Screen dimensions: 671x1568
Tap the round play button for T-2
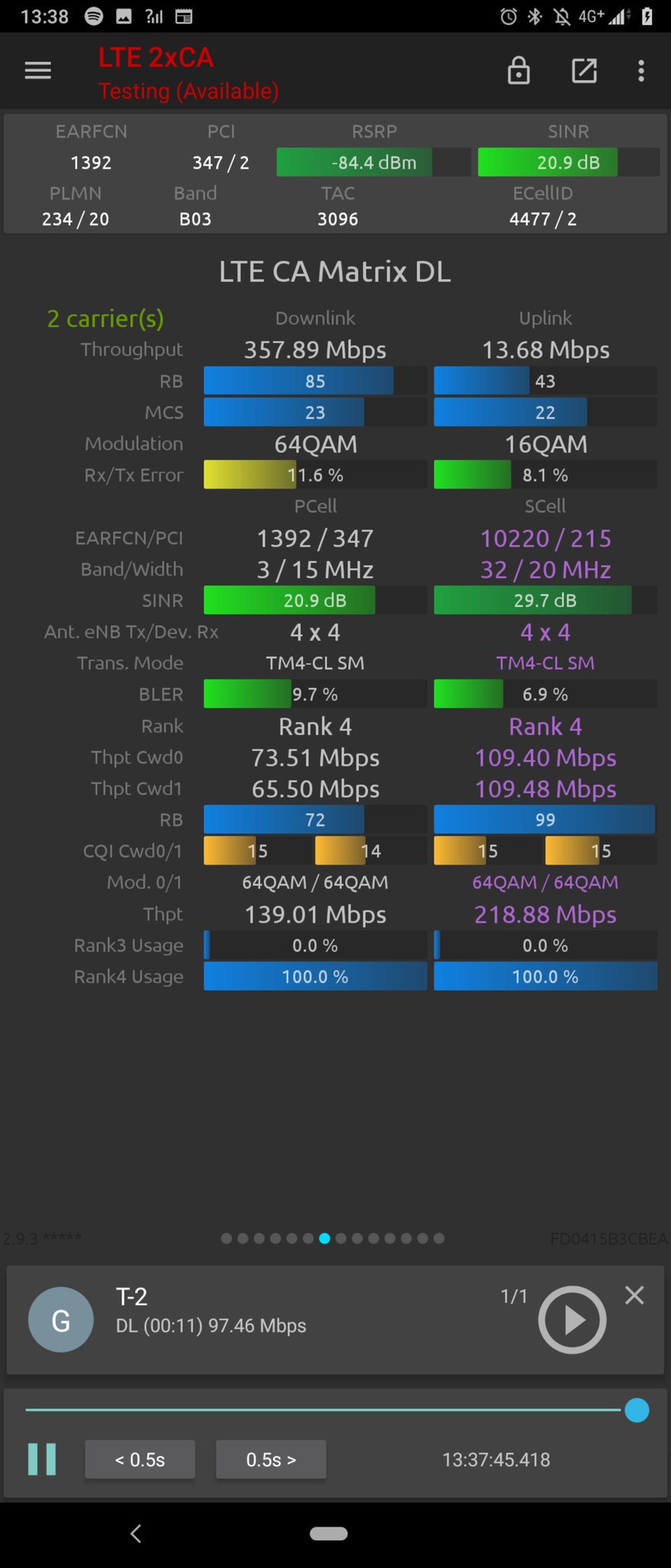(x=572, y=1319)
